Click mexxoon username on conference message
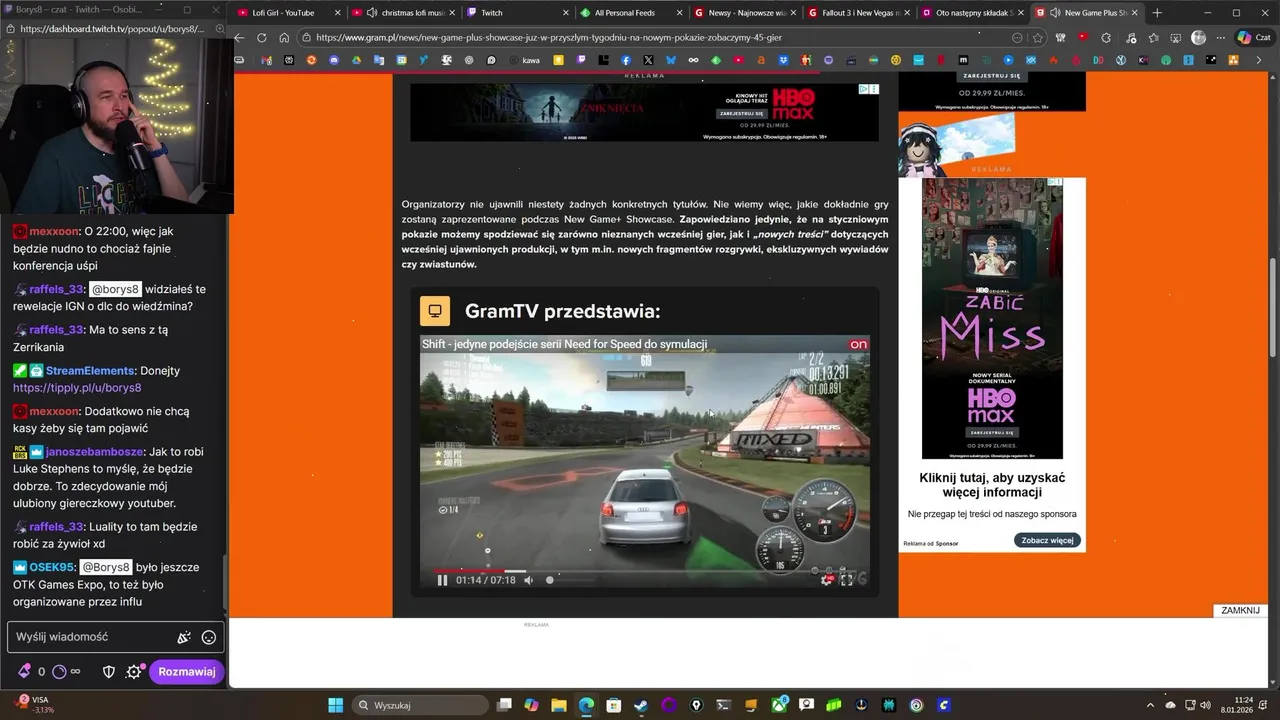1280x720 pixels. 53,231
